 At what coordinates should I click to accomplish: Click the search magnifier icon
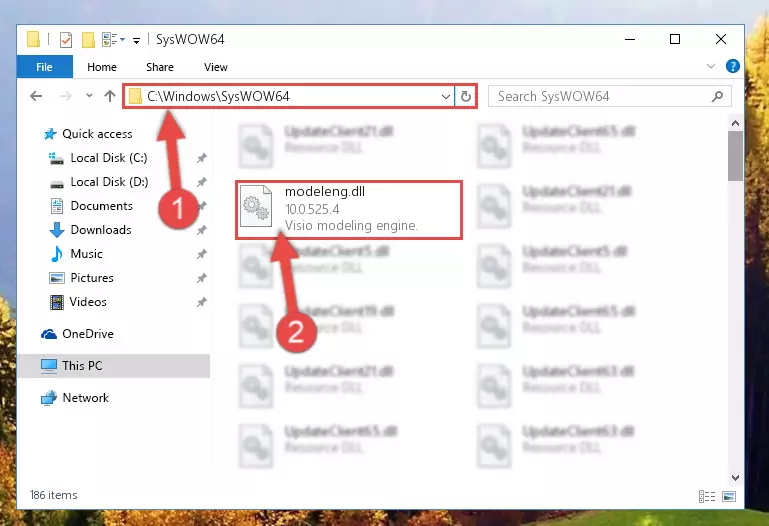[717, 96]
